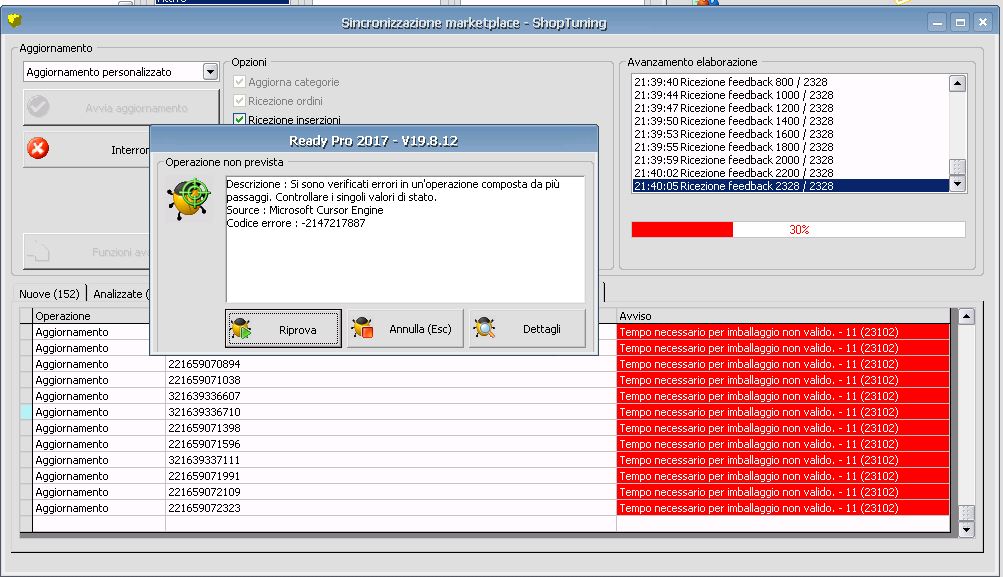Maximize the Sincronizzazione marketplace window
Image resolution: width=1003 pixels, height=577 pixels.
[x=960, y=22]
